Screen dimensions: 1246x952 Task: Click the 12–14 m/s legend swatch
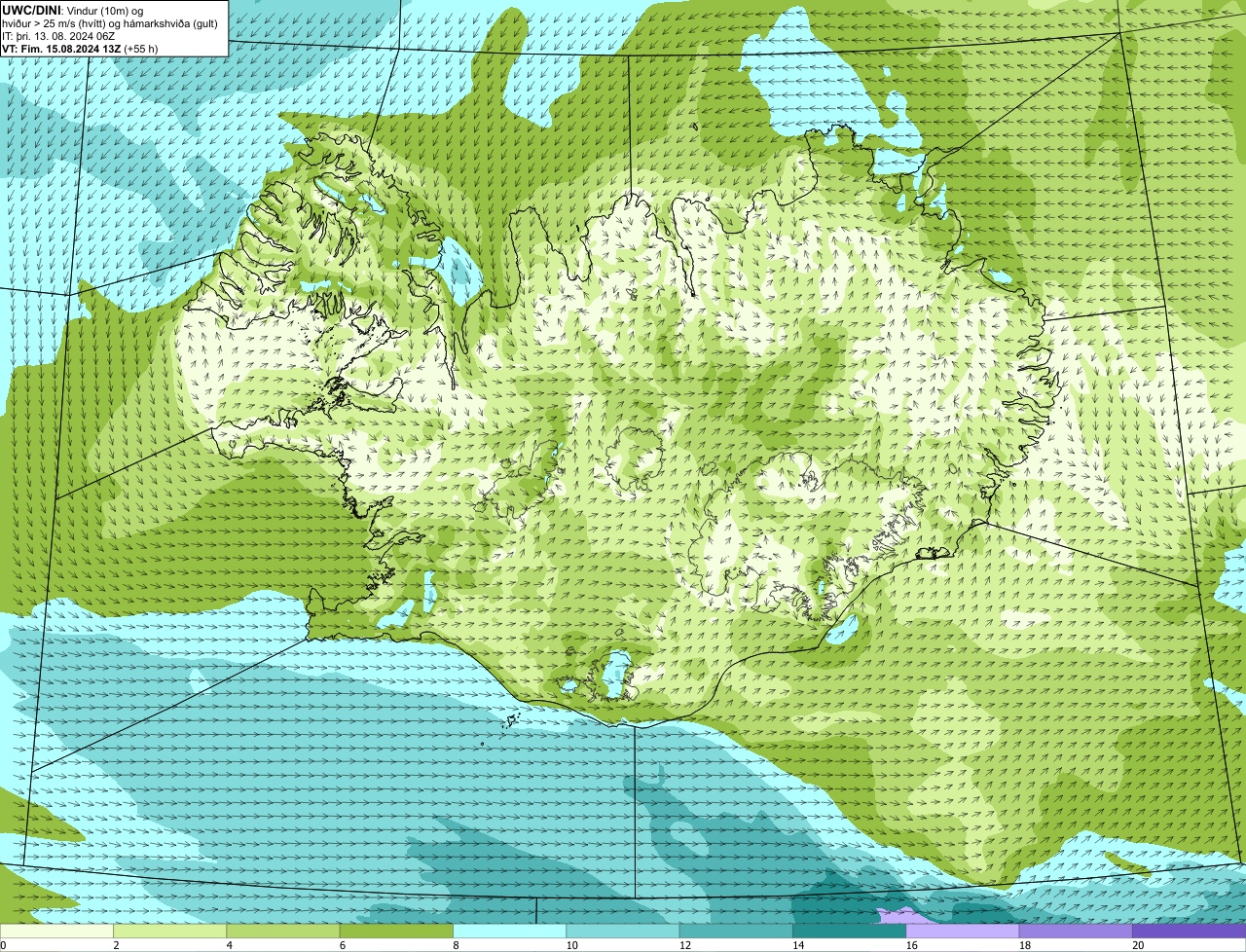click(x=736, y=932)
